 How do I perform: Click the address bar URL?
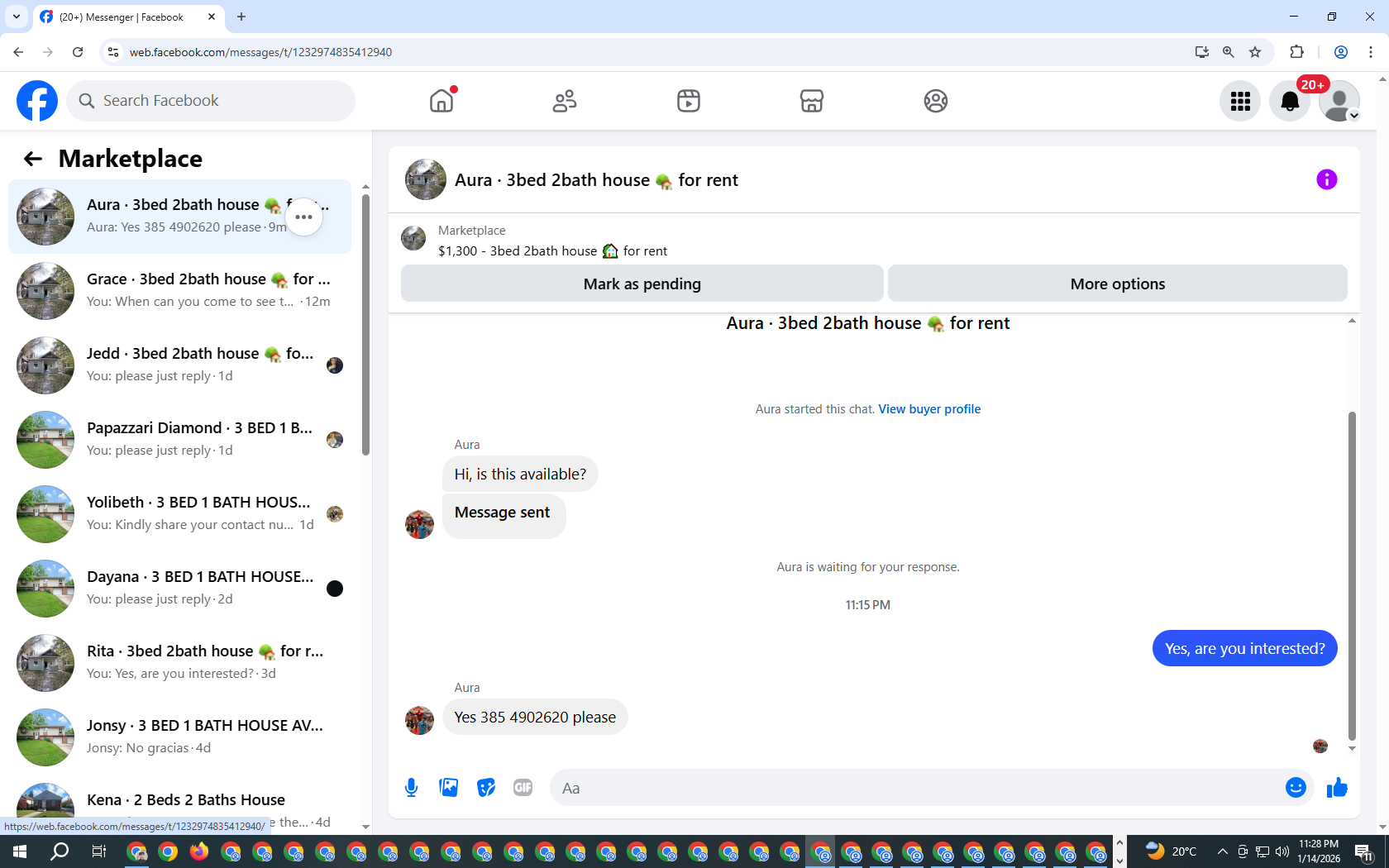pos(260,52)
